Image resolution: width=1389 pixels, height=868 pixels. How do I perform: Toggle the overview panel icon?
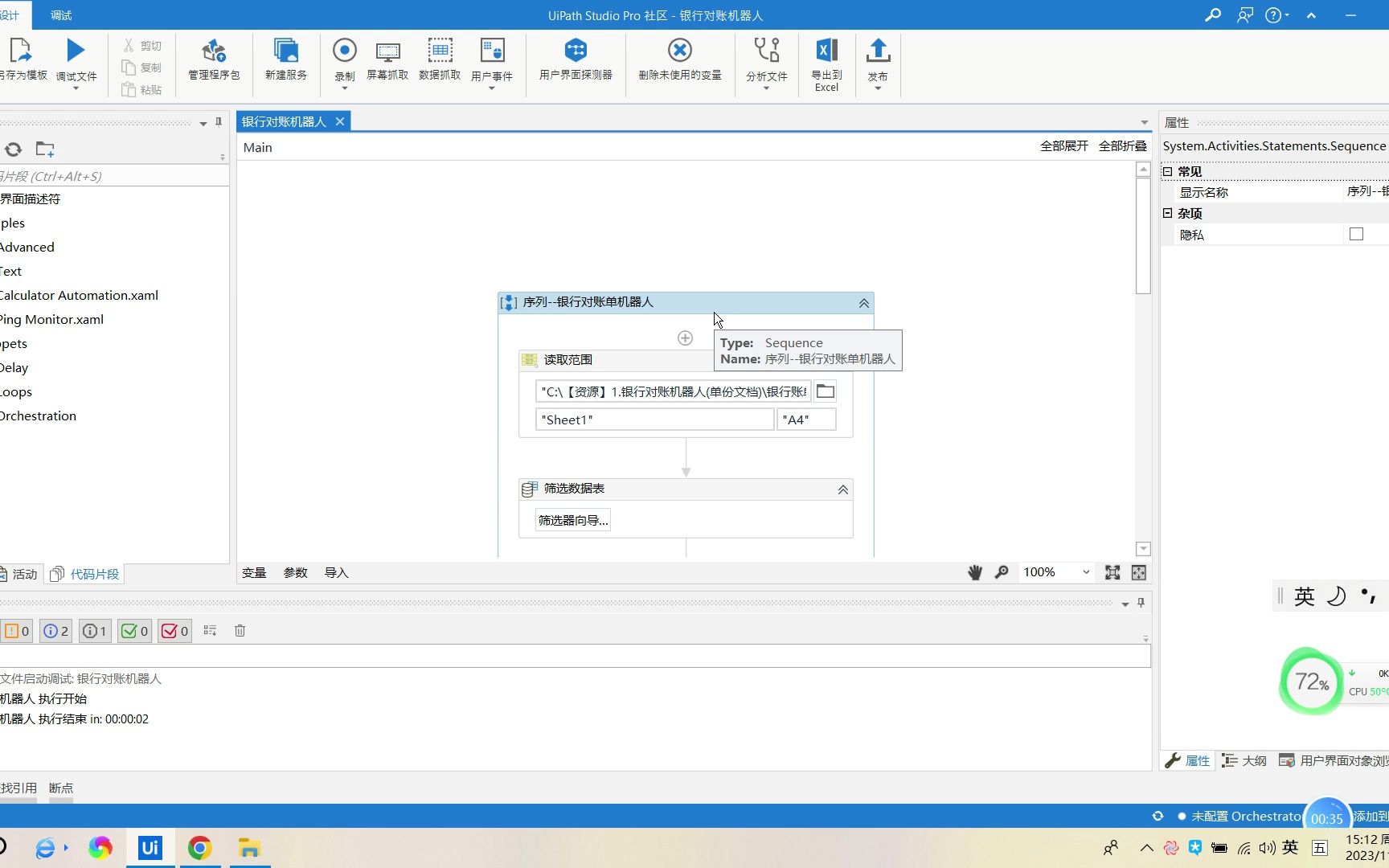1139,572
